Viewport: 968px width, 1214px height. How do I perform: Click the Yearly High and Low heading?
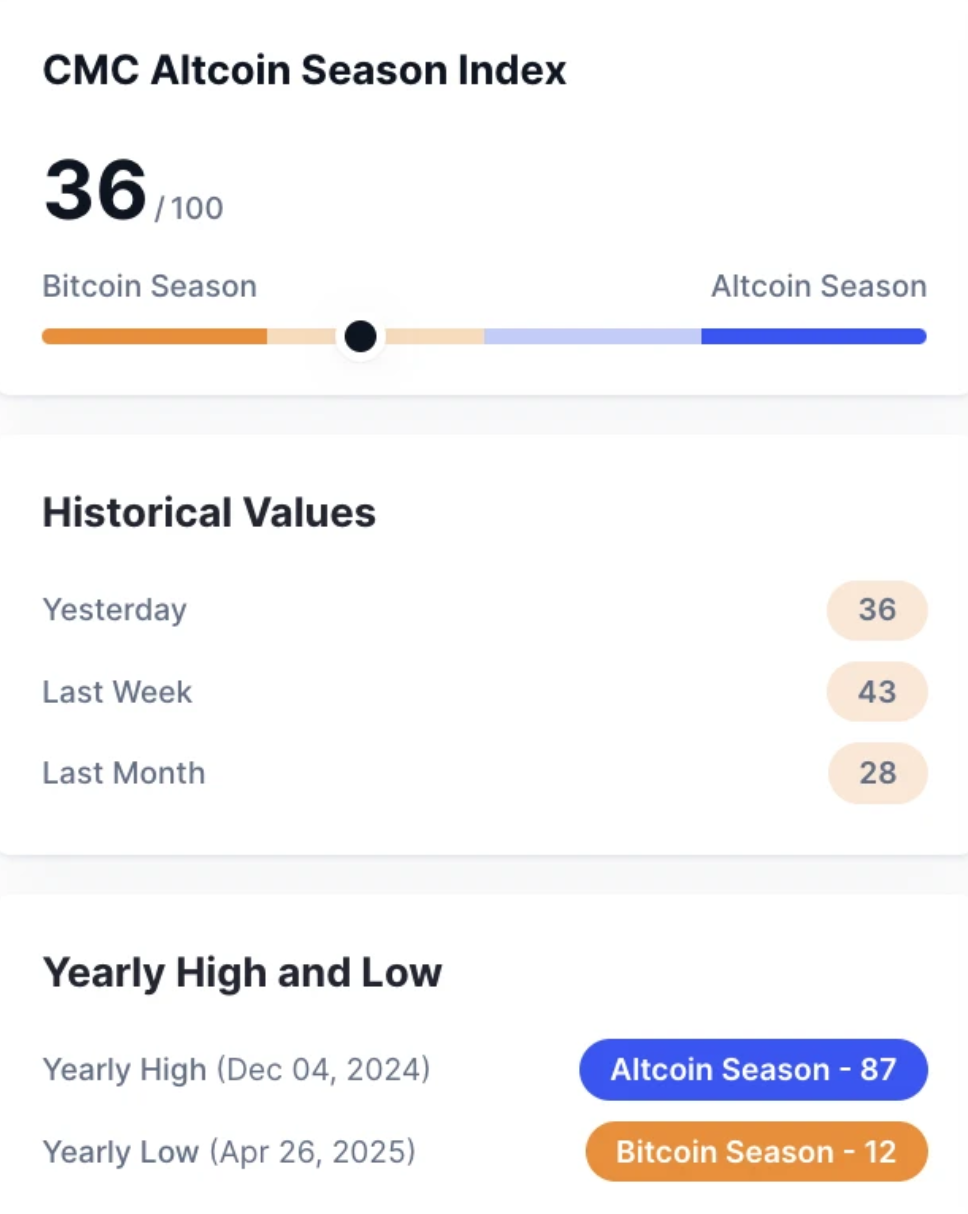pyautogui.click(x=242, y=972)
